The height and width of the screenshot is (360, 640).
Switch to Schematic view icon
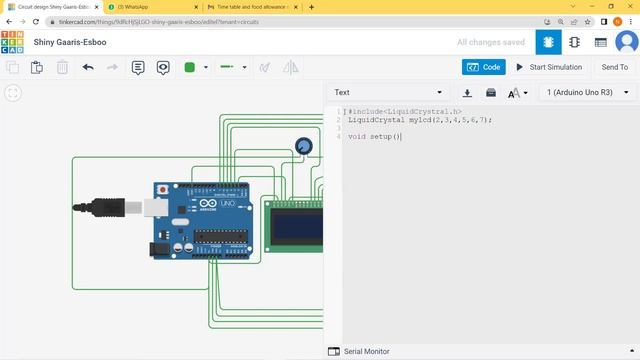(574, 42)
